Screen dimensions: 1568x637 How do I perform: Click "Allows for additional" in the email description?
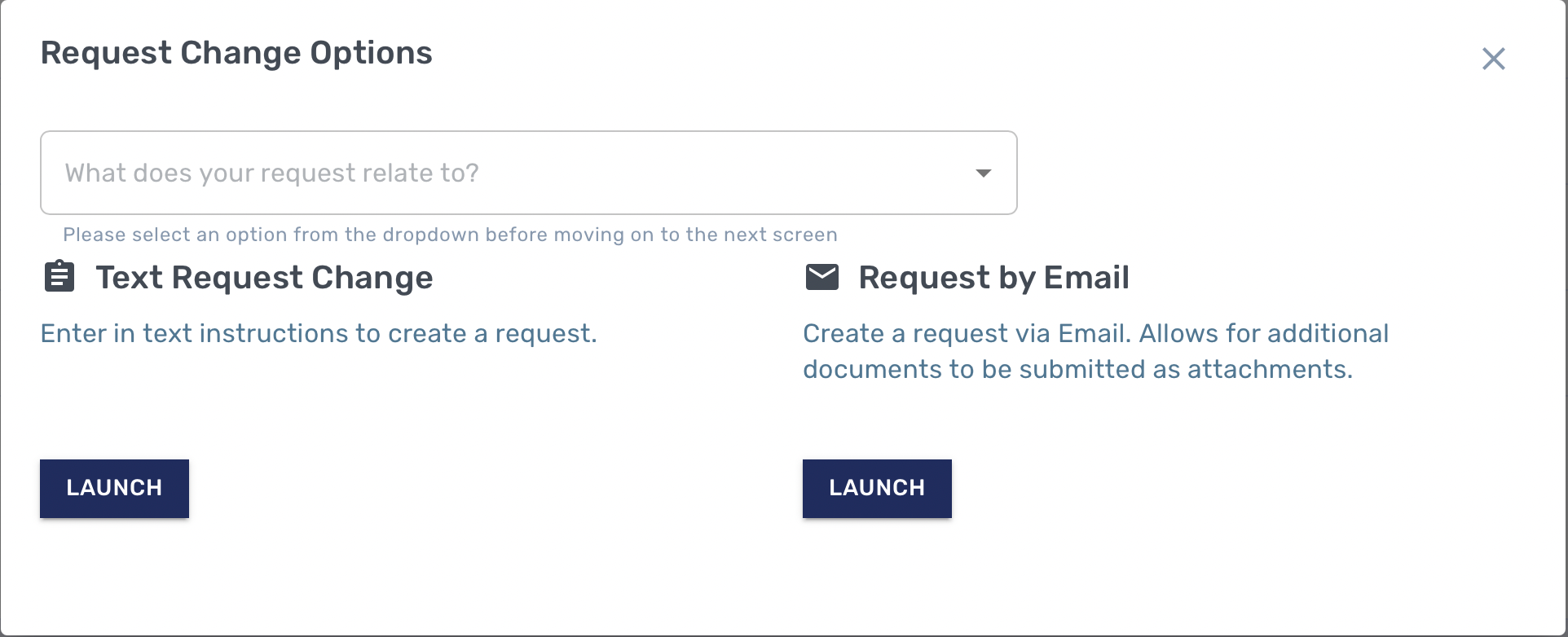(1264, 333)
